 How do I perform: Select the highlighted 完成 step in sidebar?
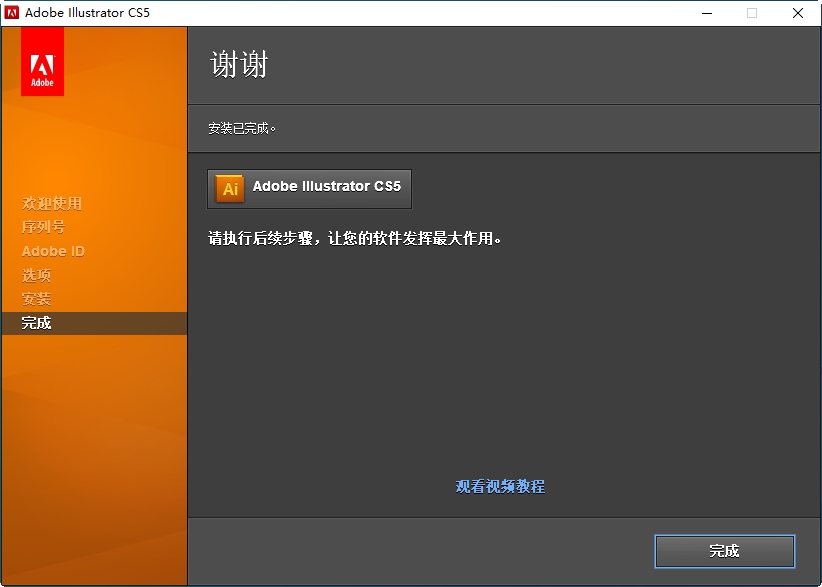[x=94, y=323]
